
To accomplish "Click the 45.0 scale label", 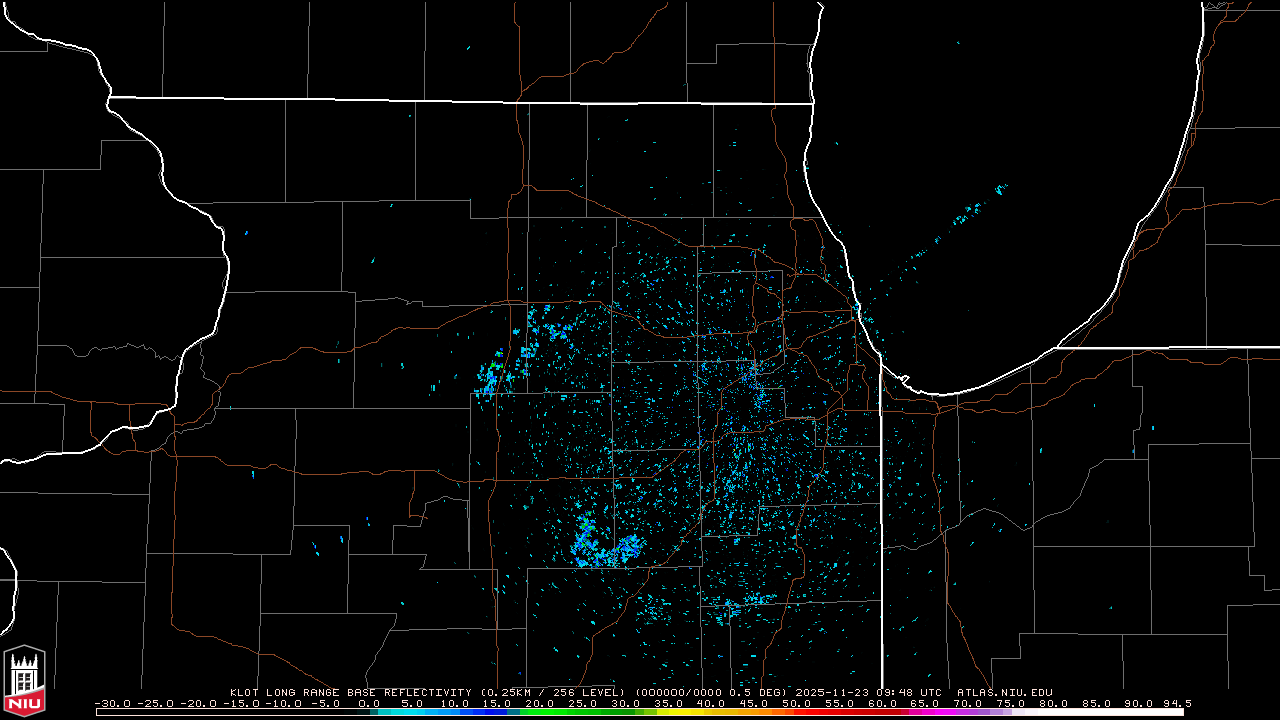I will point(754,704).
